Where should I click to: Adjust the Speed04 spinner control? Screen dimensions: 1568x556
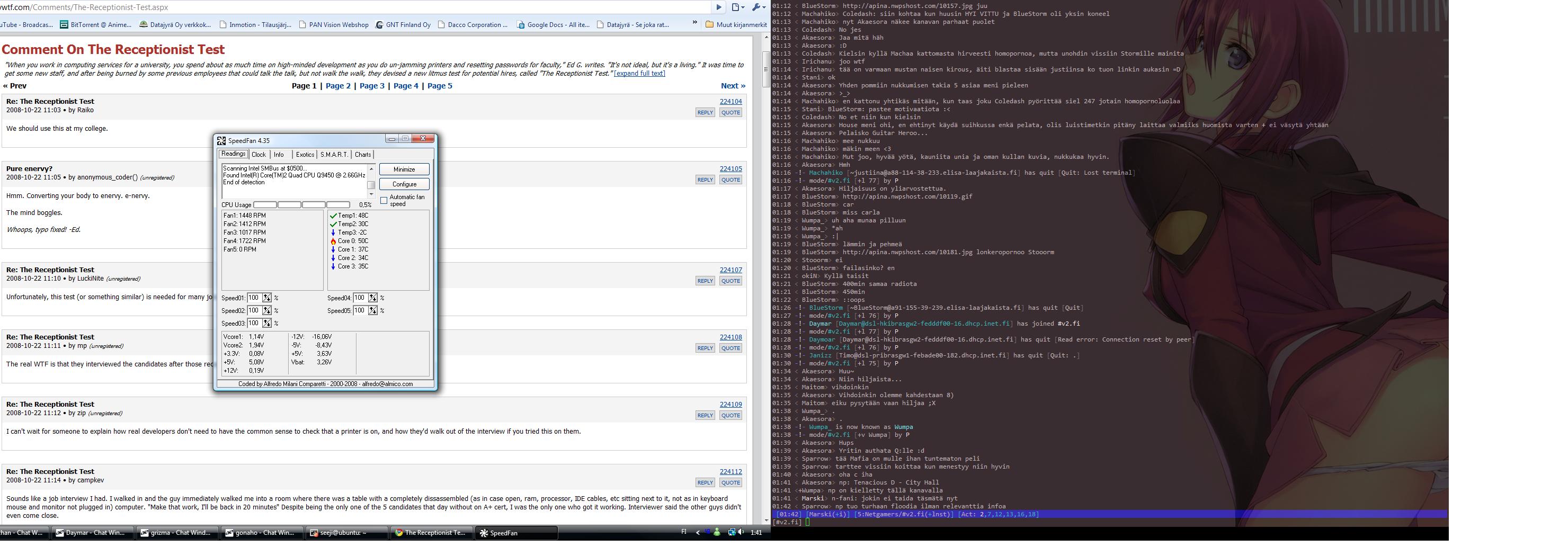click(372, 298)
